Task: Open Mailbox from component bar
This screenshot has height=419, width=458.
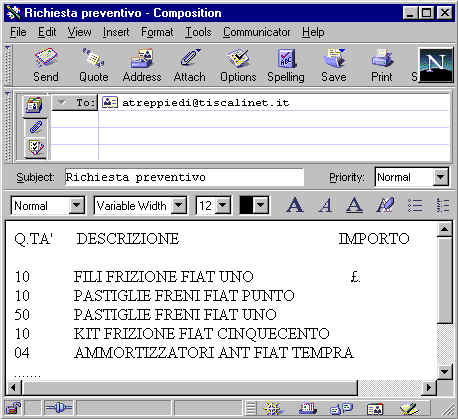Action: coord(307,408)
